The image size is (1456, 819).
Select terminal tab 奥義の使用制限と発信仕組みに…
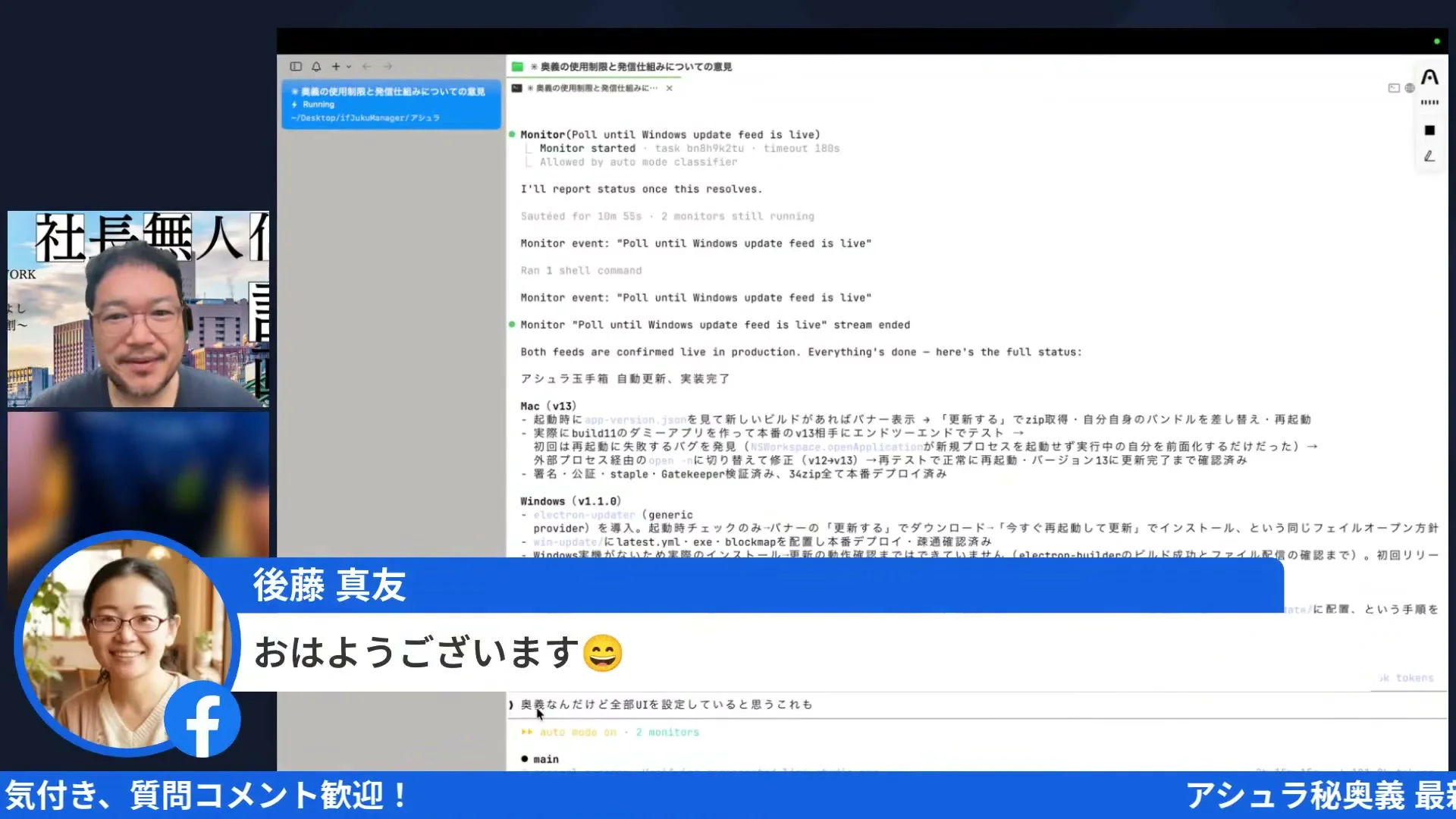[591, 88]
